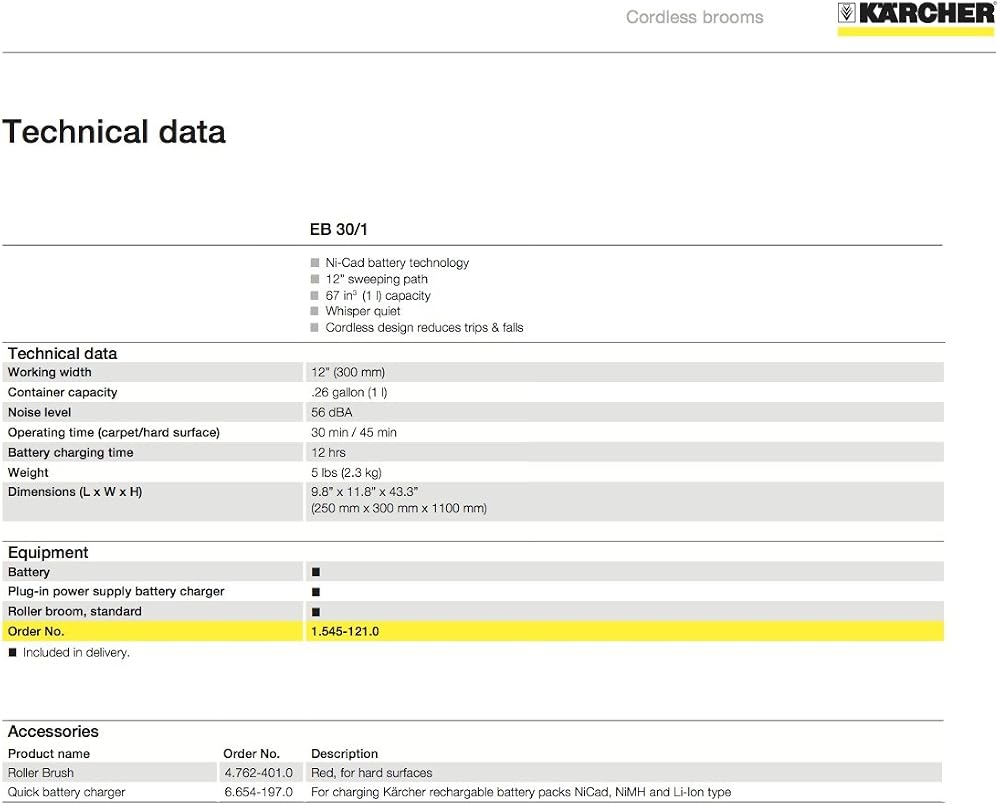Click the 'Working width' row label
The height and width of the screenshot is (805, 1000).
pos(49,372)
